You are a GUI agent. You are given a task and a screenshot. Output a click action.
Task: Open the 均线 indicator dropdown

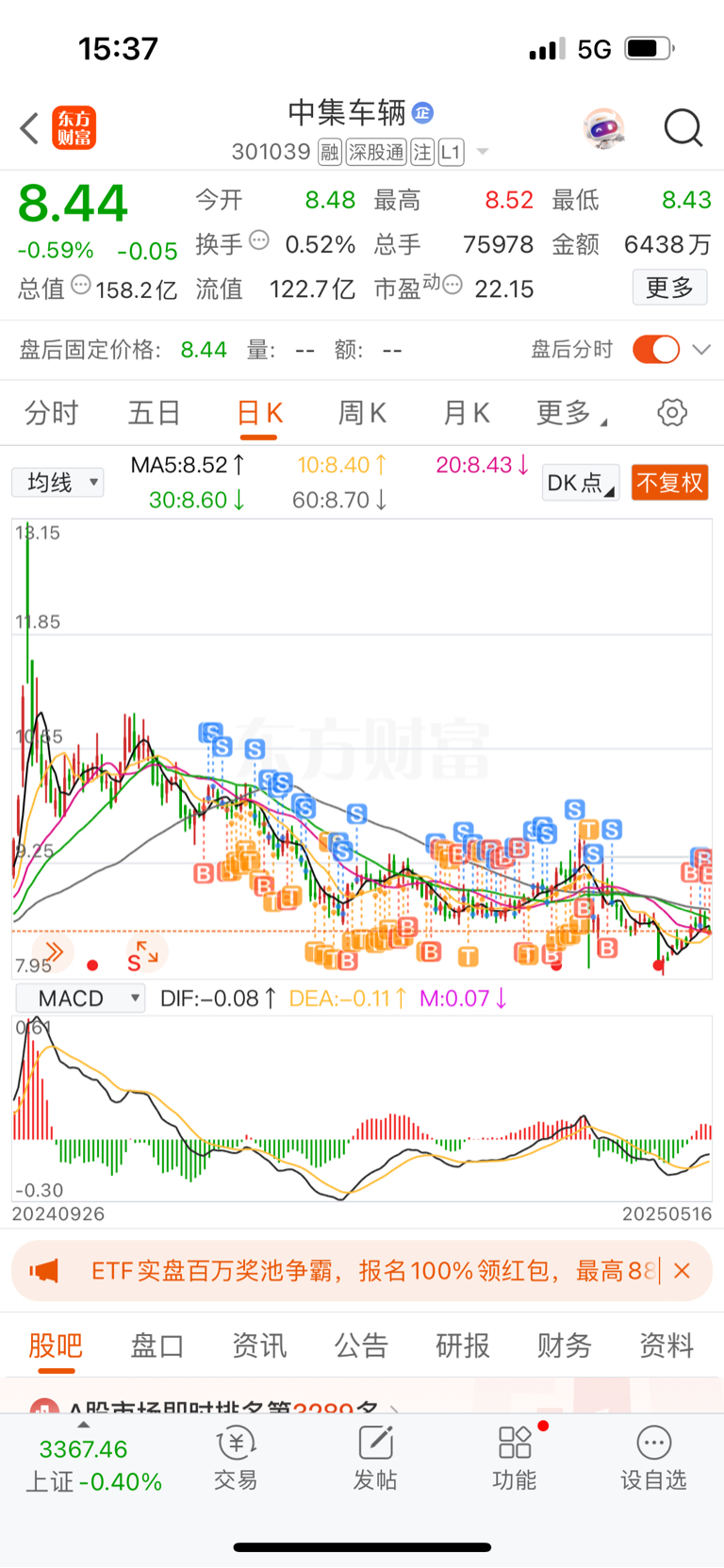58,483
